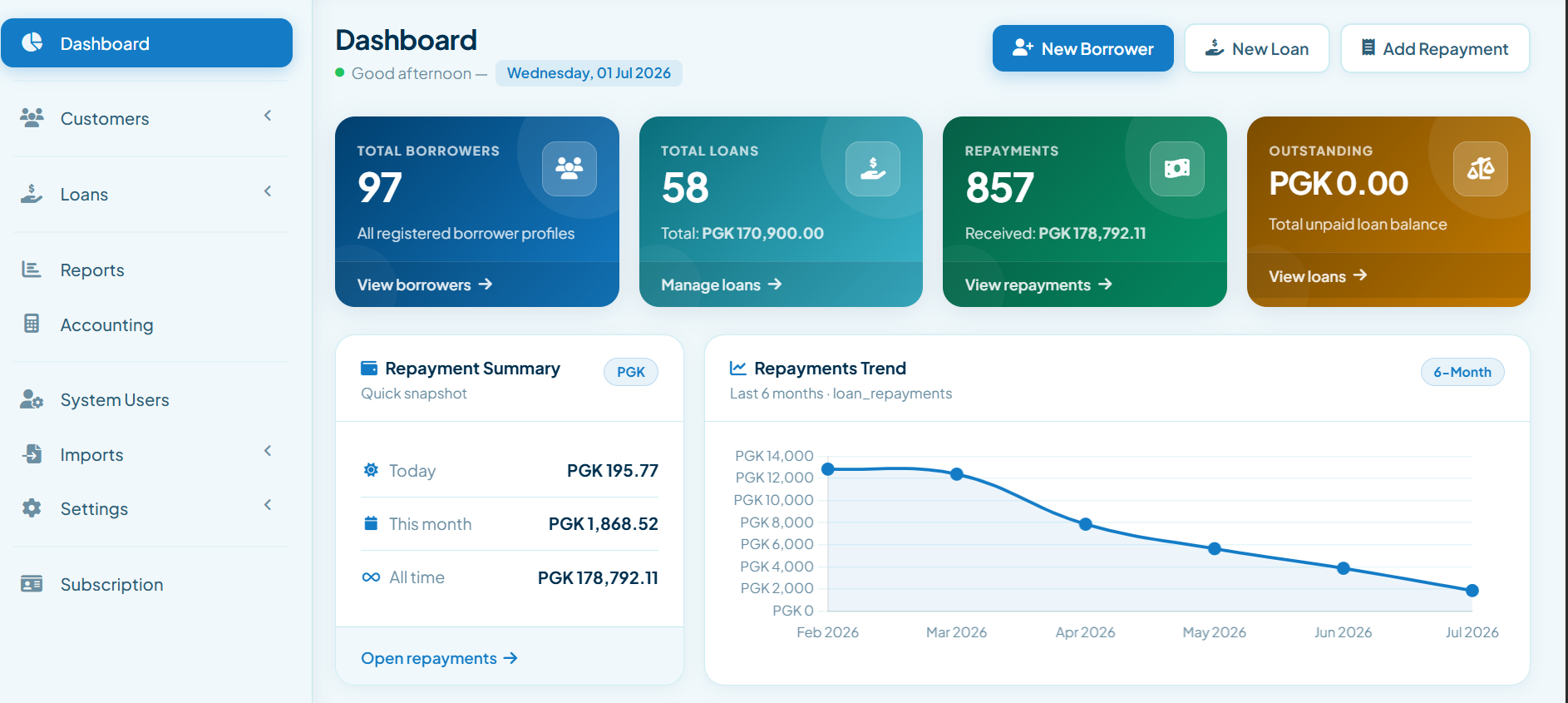
Task: Click the line chart icon beside Repayments Trend
Action: (738, 368)
